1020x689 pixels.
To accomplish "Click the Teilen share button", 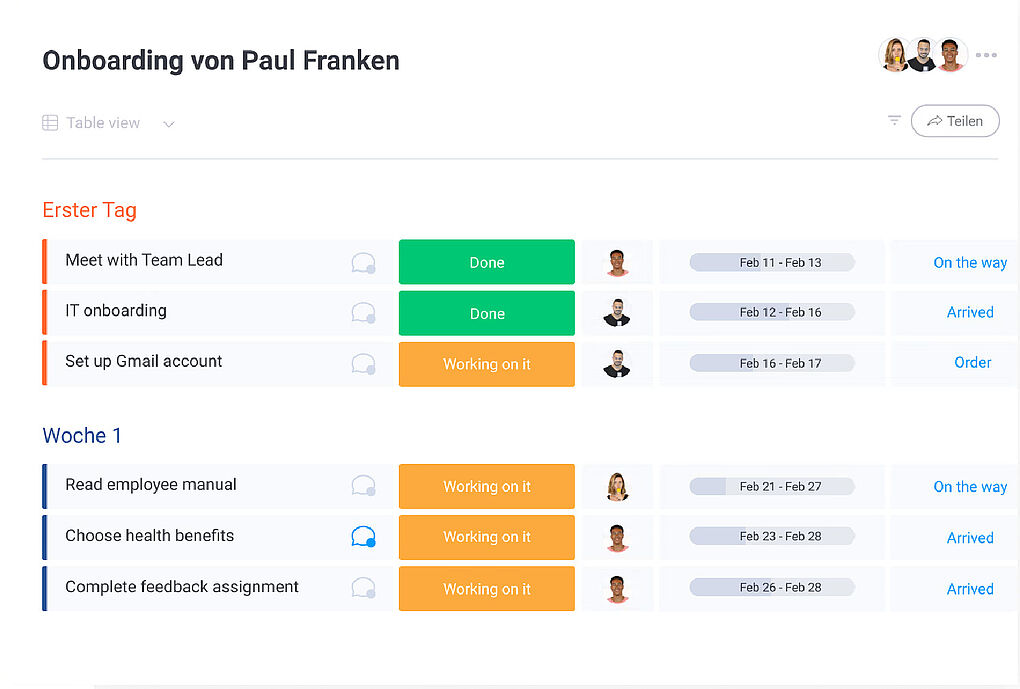I will coord(954,121).
